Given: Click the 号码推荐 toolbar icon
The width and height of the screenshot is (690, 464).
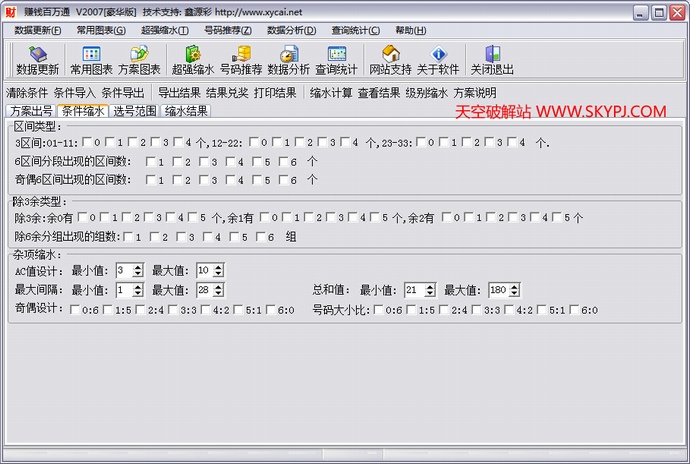Looking at the screenshot, I should tap(240, 60).
